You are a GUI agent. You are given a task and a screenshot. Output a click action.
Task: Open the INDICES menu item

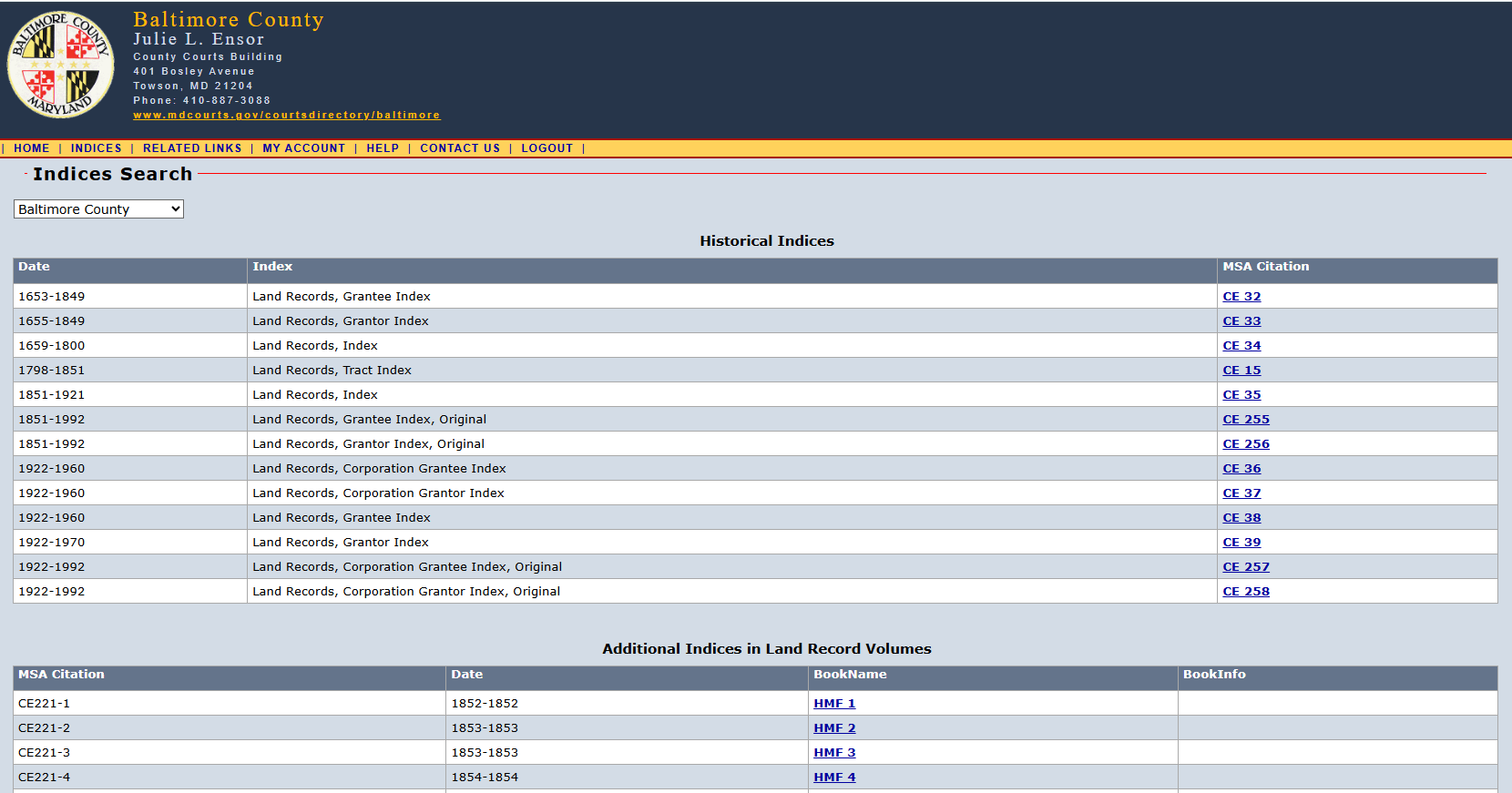coord(96,148)
